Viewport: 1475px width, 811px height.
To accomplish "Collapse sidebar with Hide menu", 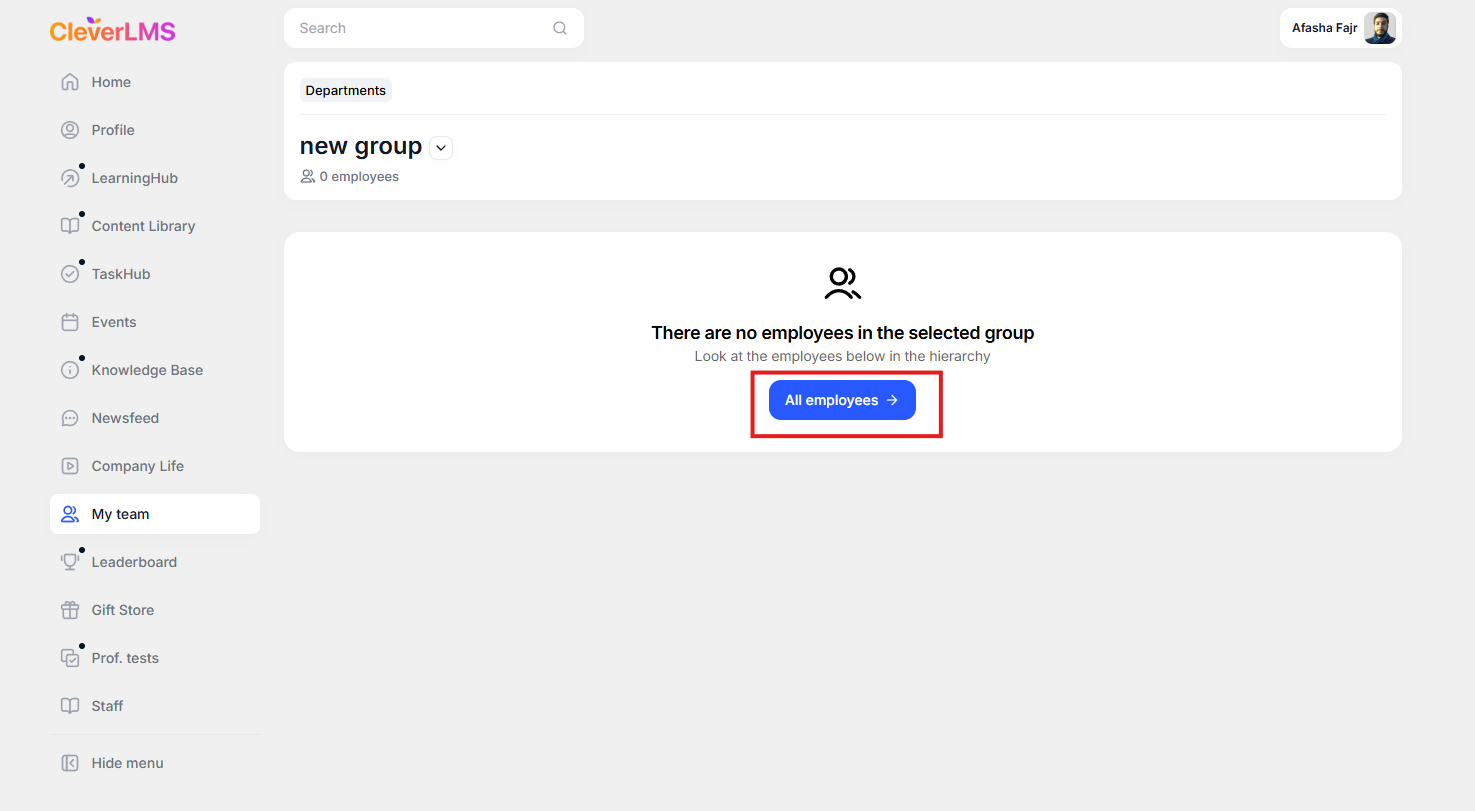I will (112, 763).
